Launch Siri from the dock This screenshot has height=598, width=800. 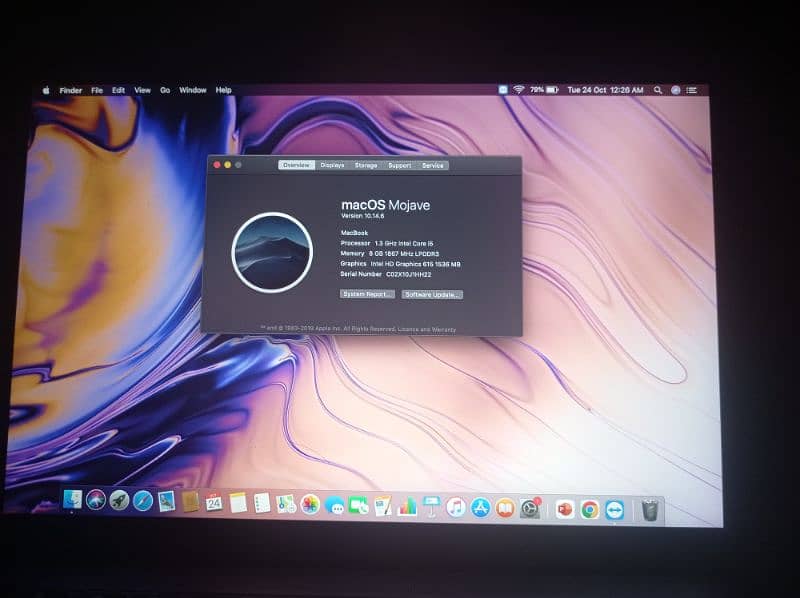[96, 500]
